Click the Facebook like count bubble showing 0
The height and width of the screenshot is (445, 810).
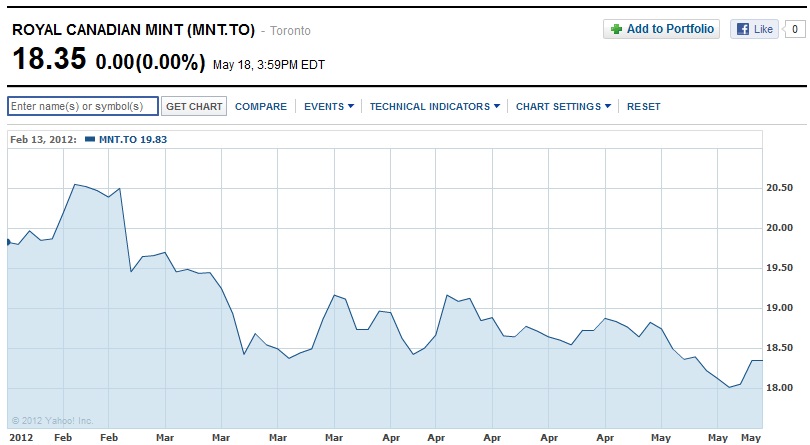click(x=795, y=29)
